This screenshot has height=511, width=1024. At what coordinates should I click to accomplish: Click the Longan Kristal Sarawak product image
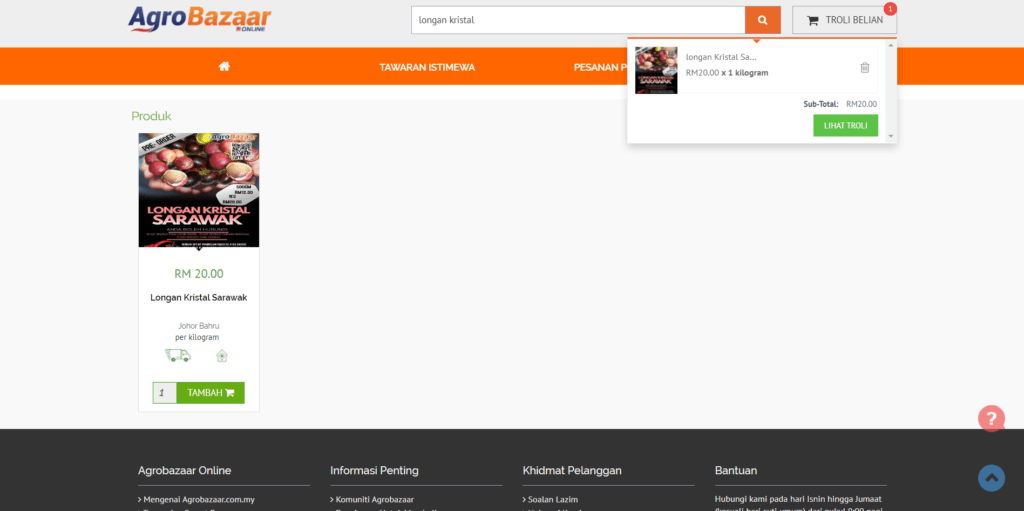[199, 190]
